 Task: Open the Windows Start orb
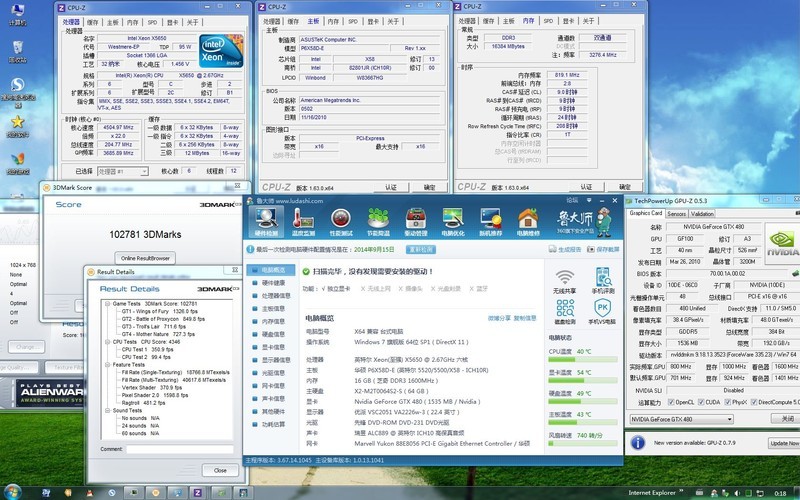coord(11,492)
